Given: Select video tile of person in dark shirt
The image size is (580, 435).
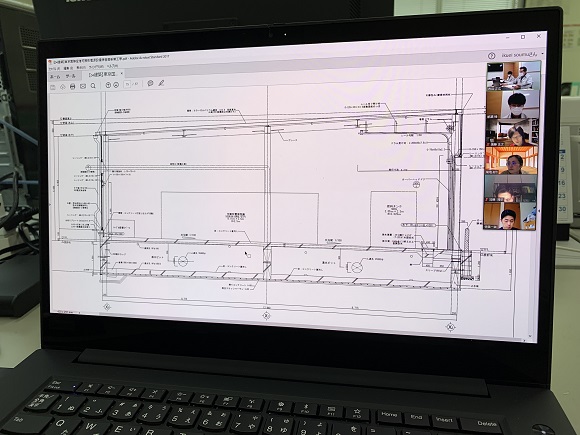Looking at the screenshot, I should [510, 216].
